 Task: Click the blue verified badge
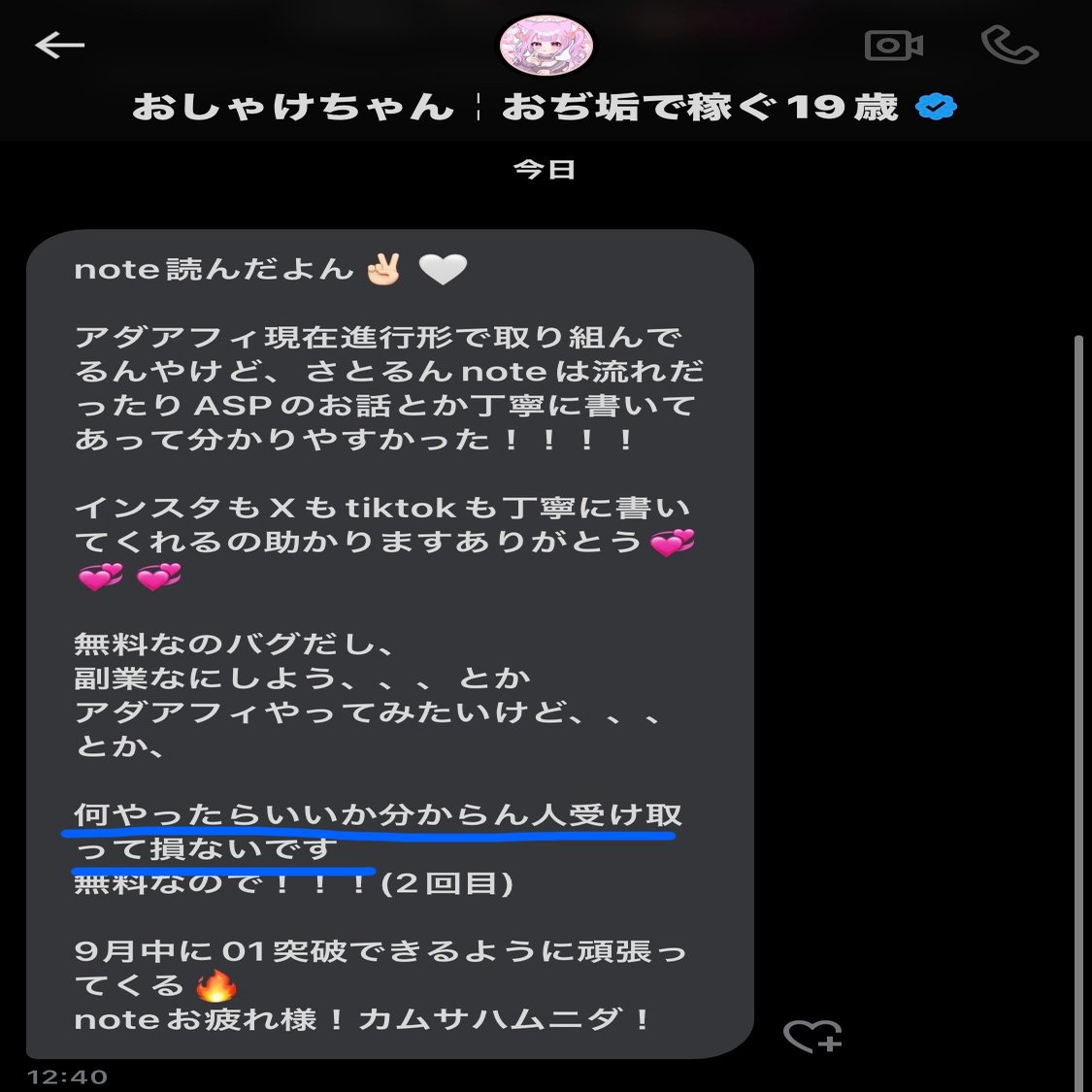pos(936,107)
